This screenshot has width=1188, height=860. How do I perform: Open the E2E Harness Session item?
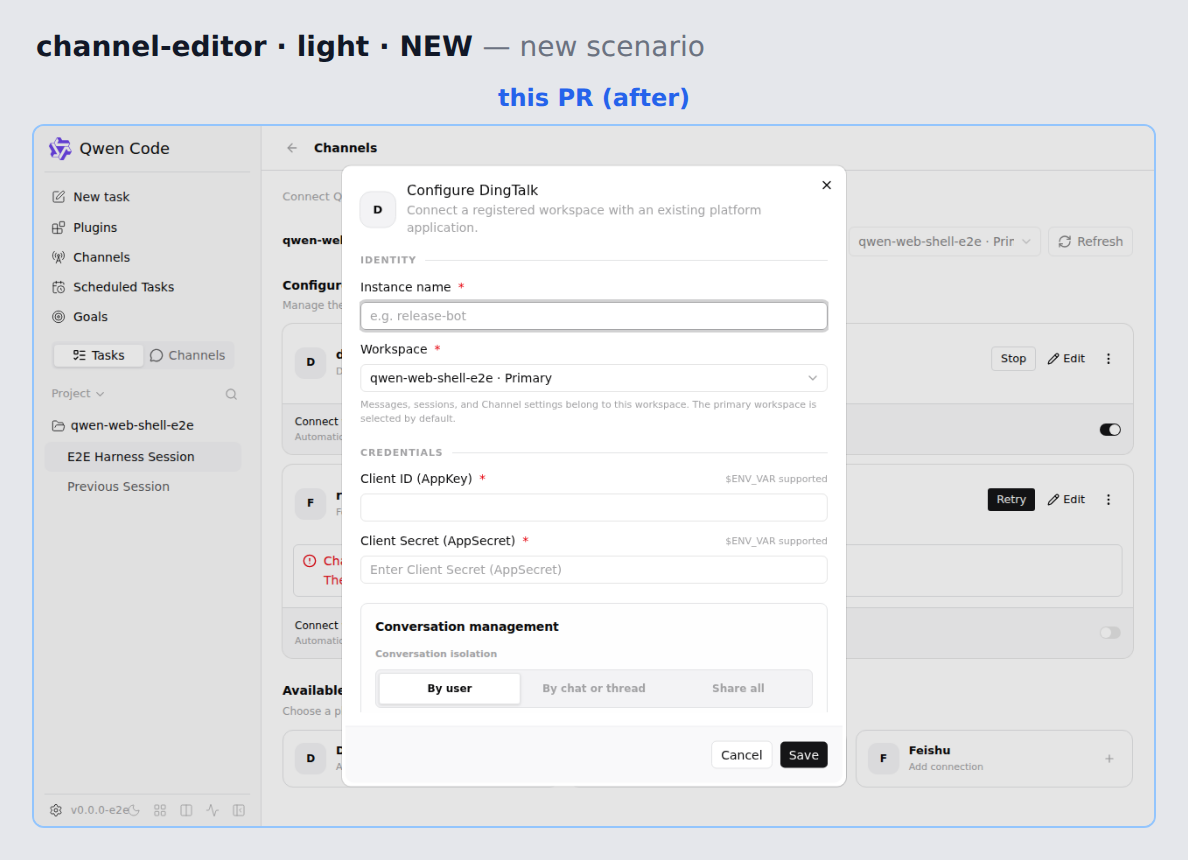point(142,457)
